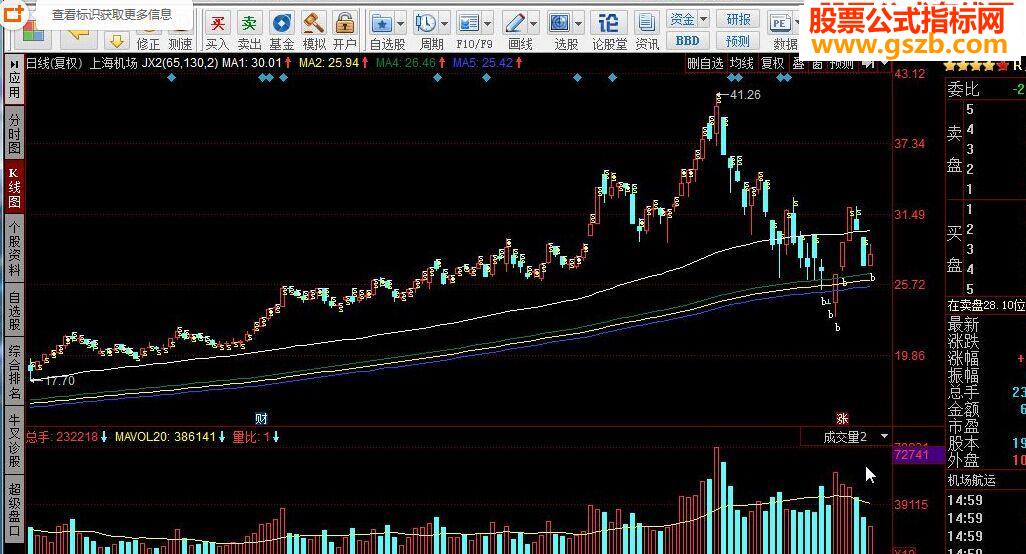This screenshot has width=1026, height=554.
Task: Click the red arrow after MA5: 25.42
Action: click(x=520, y=63)
